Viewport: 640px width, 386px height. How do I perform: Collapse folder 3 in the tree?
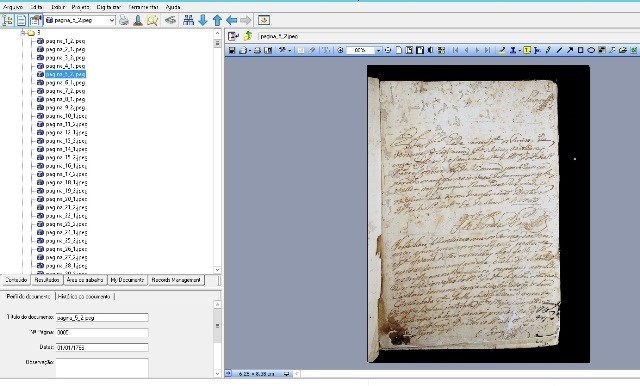click(x=23, y=33)
